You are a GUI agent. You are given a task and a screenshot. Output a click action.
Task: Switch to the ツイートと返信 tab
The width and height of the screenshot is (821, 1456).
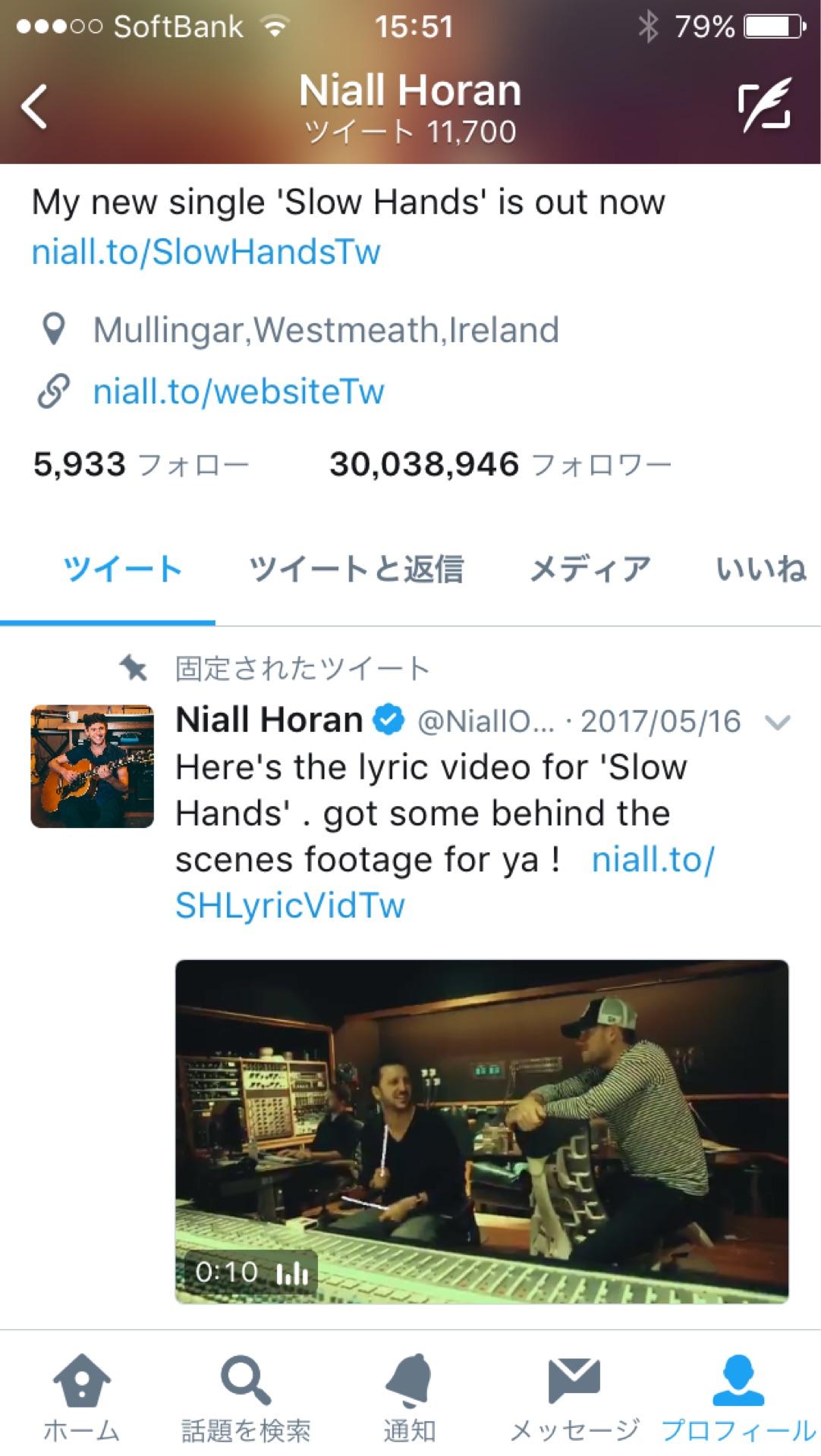[356, 569]
